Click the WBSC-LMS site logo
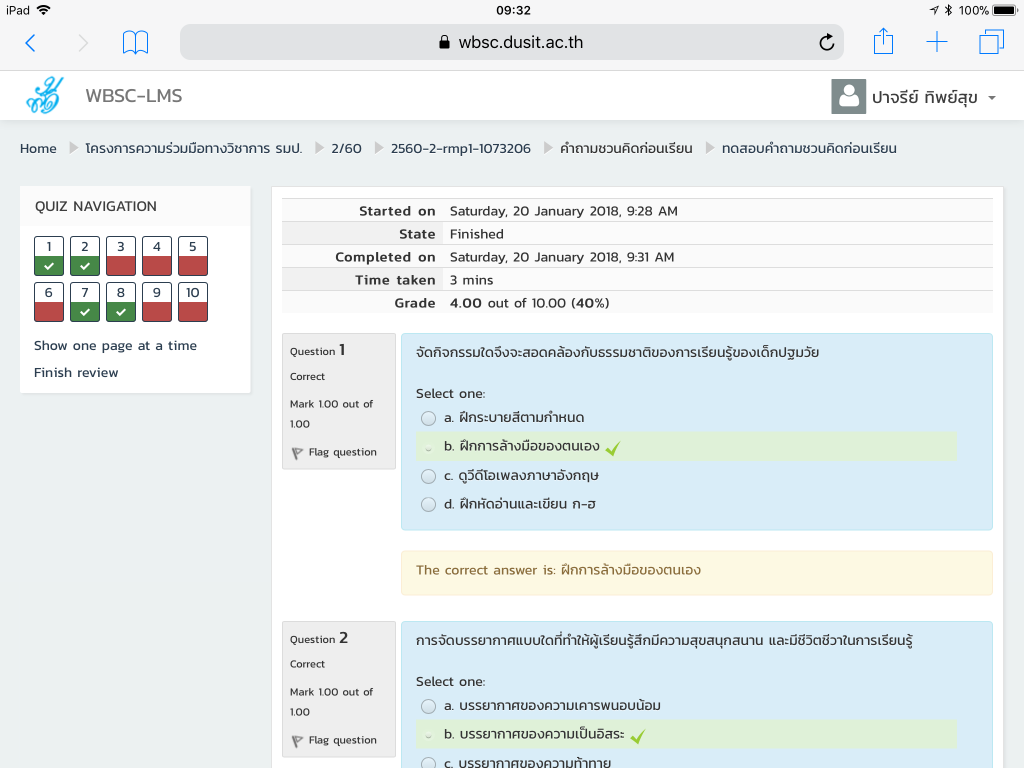The height and width of the screenshot is (768, 1024). [x=44, y=96]
